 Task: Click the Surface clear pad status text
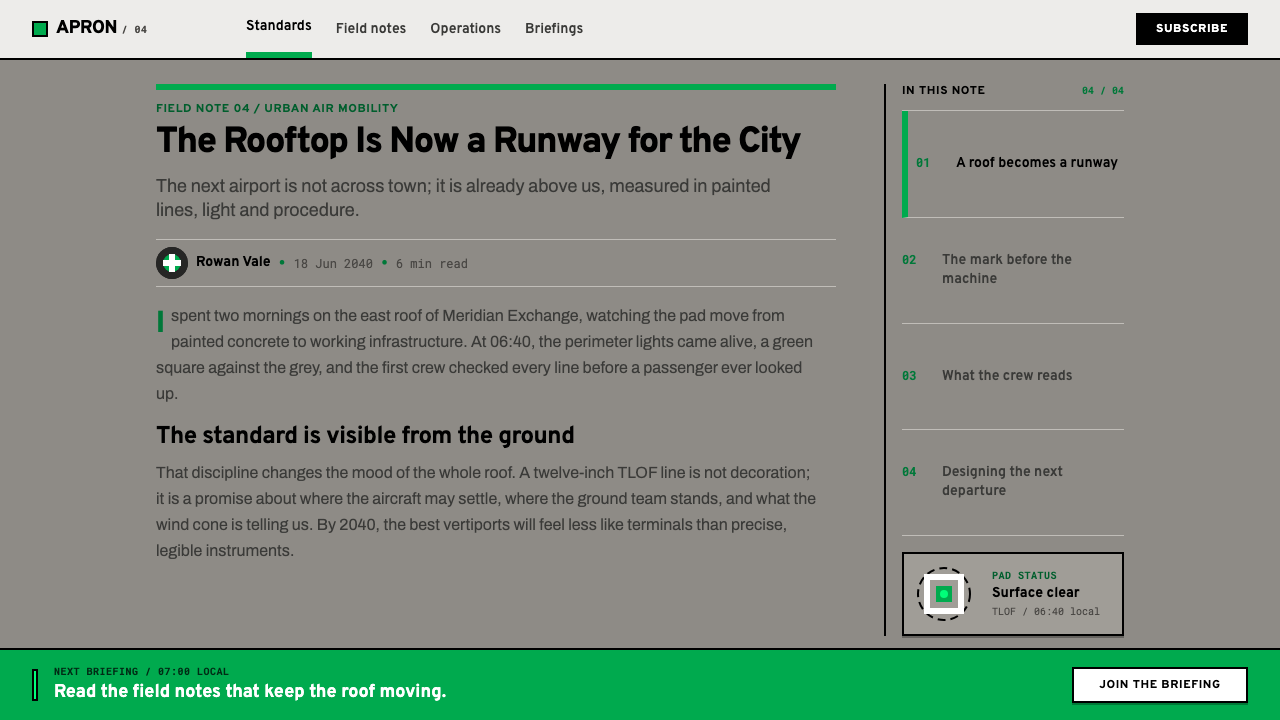point(1035,592)
